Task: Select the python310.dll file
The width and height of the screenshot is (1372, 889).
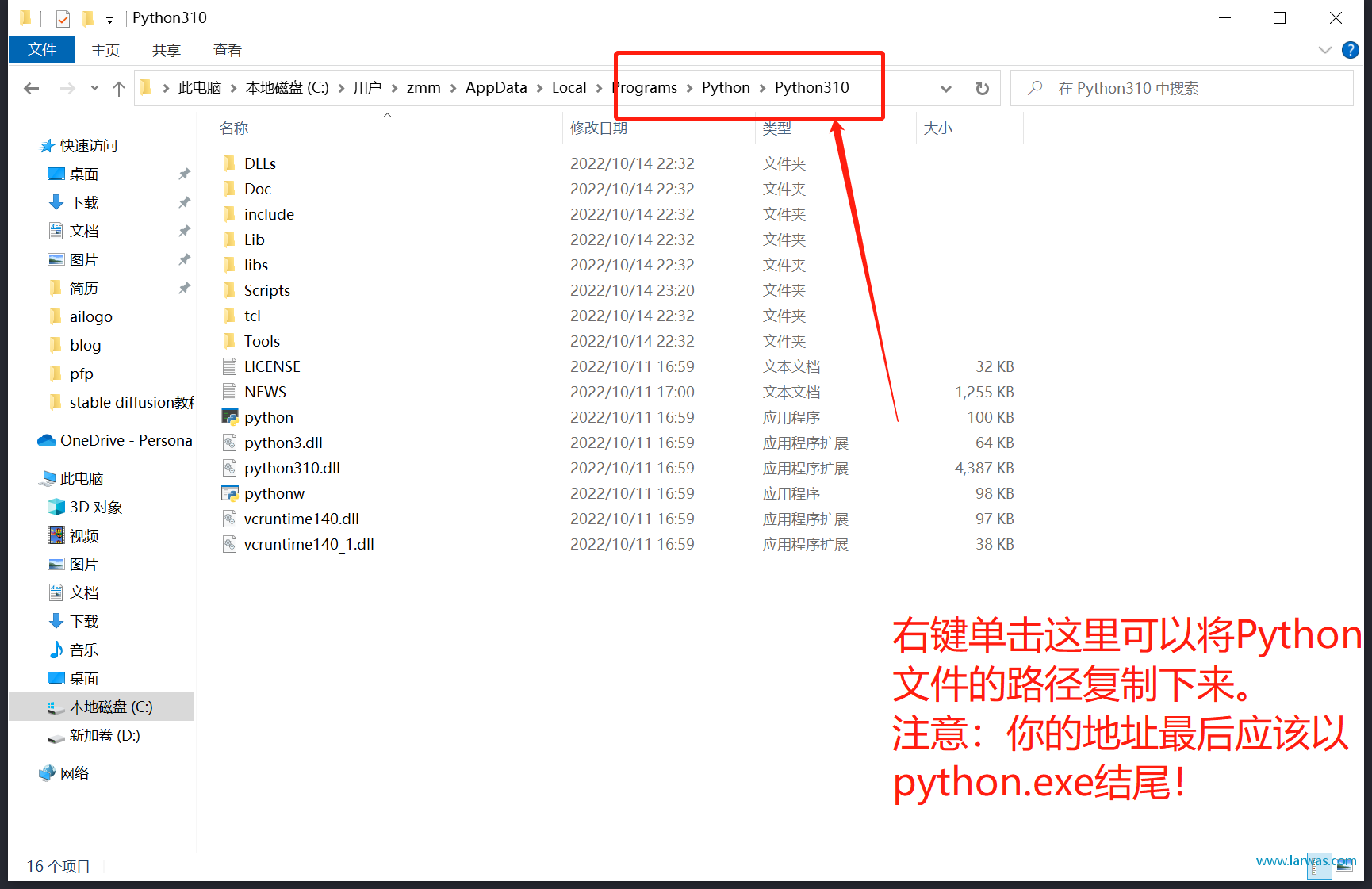Action: [x=292, y=468]
